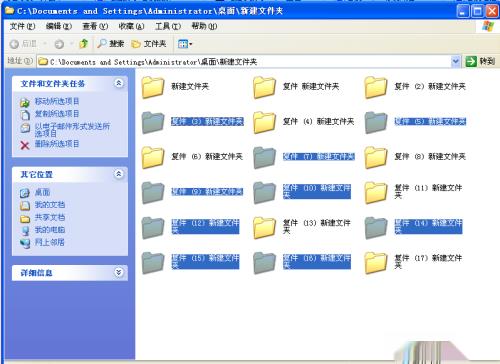Click the Forward navigation arrow icon
500x364 pixels.
59,44
